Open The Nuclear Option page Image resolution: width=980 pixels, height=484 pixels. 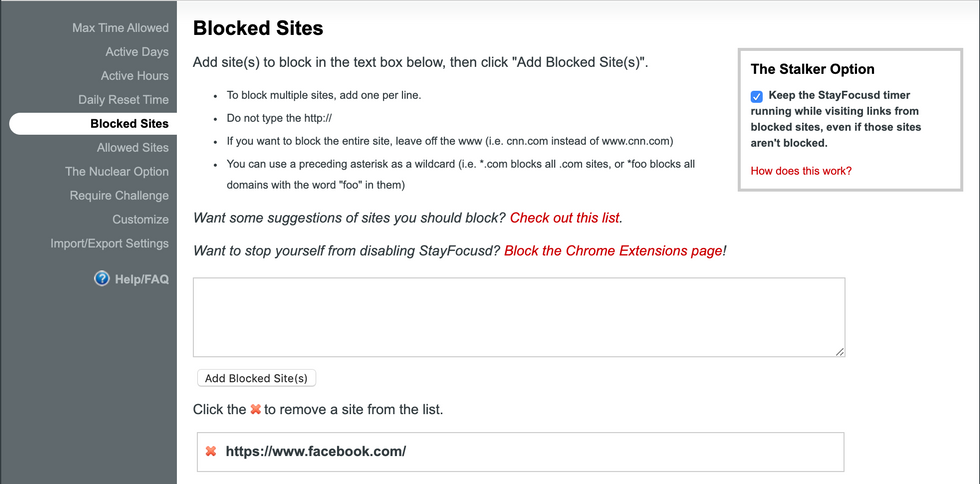tap(117, 172)
